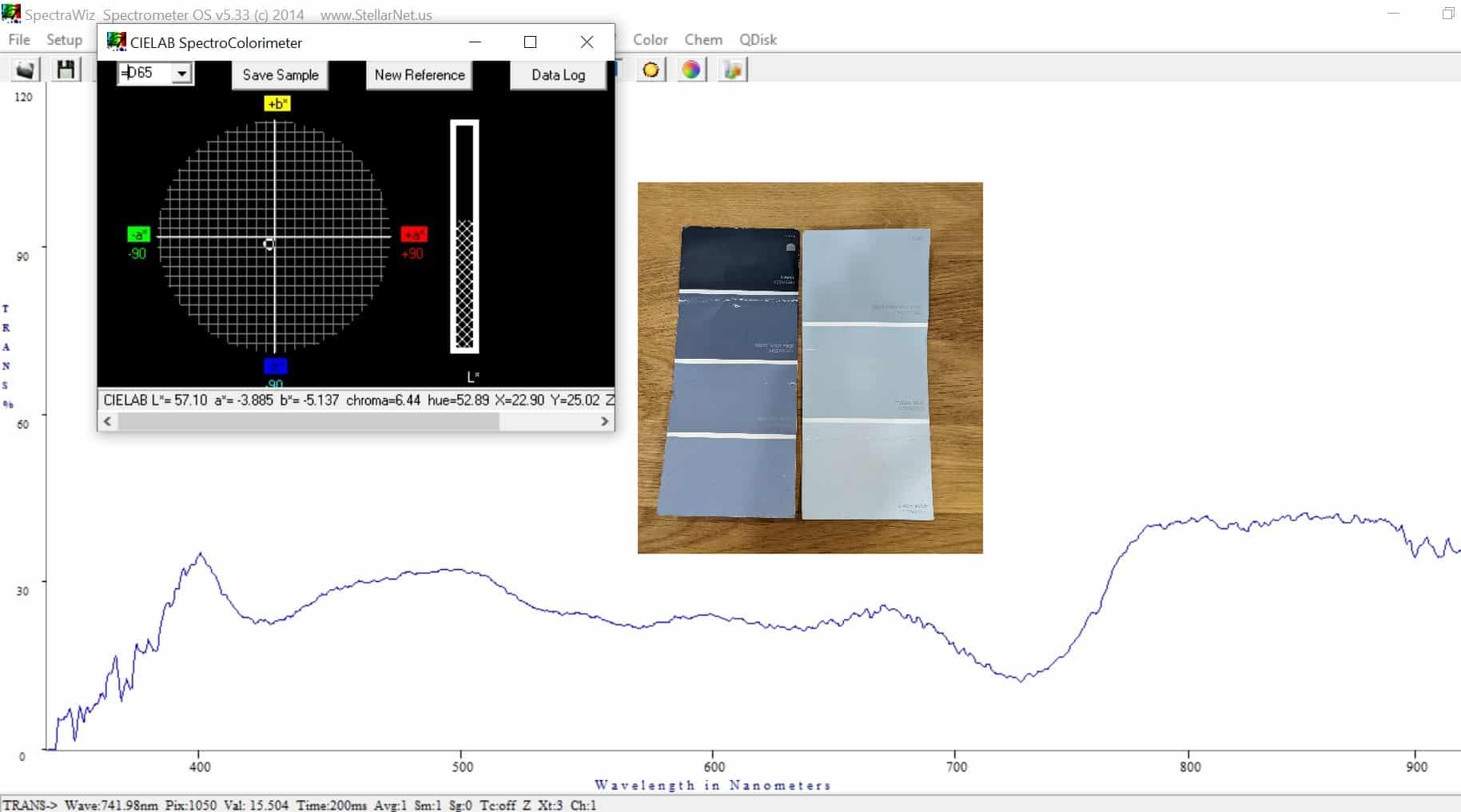Click the chemistry beaker toolbar icon
The image size is (1461, 812).
[x=732, y=70]
